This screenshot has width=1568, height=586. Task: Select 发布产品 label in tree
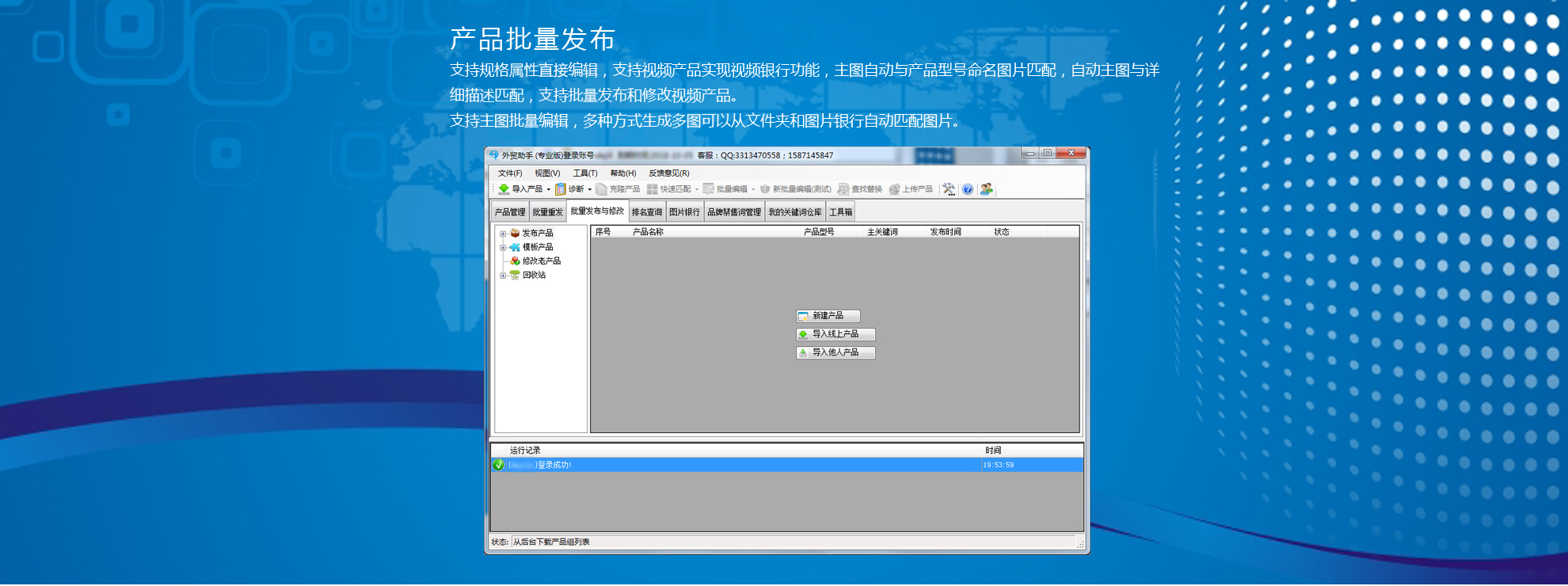tap(538, 234)
